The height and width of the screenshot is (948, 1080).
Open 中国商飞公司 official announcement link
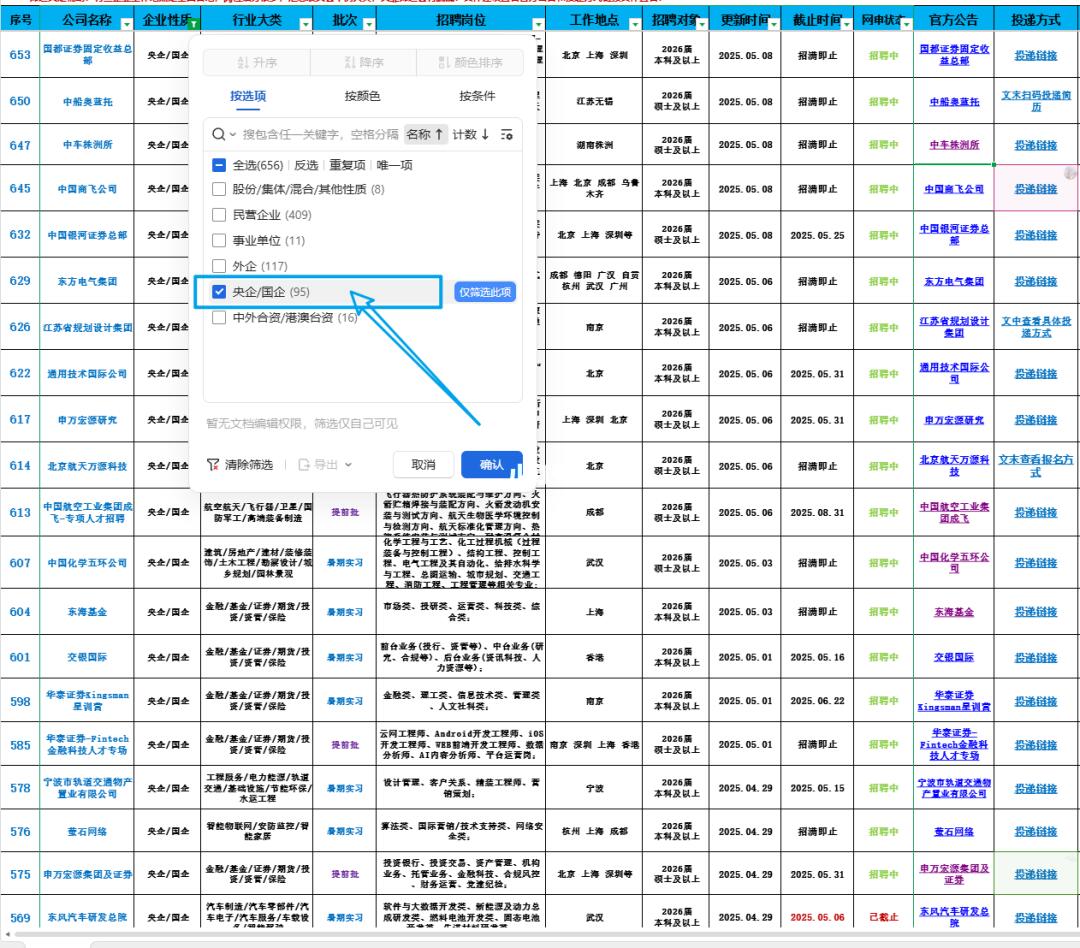click(x=954, y=189)
